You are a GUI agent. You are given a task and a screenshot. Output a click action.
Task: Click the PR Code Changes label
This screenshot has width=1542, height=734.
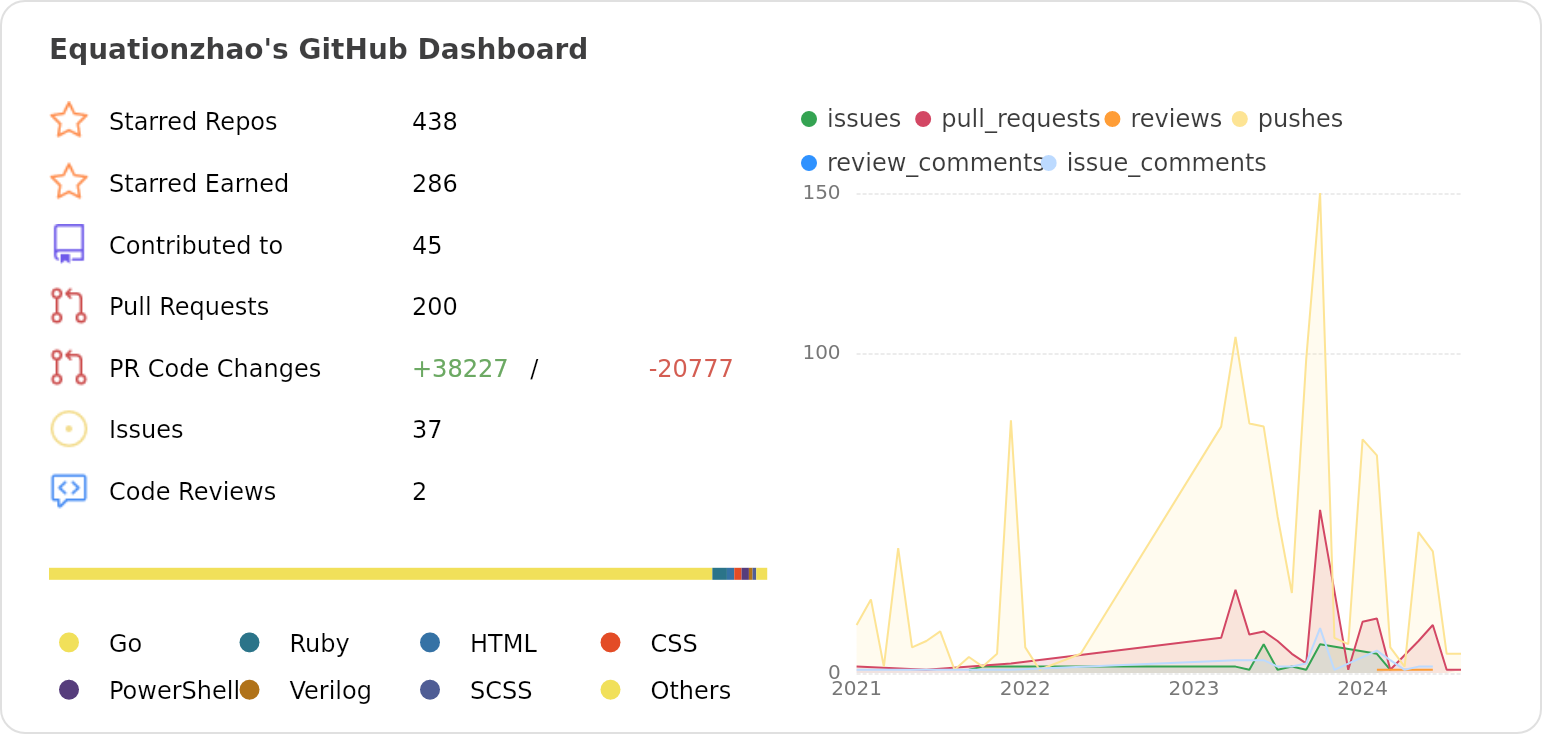point(215,369)
